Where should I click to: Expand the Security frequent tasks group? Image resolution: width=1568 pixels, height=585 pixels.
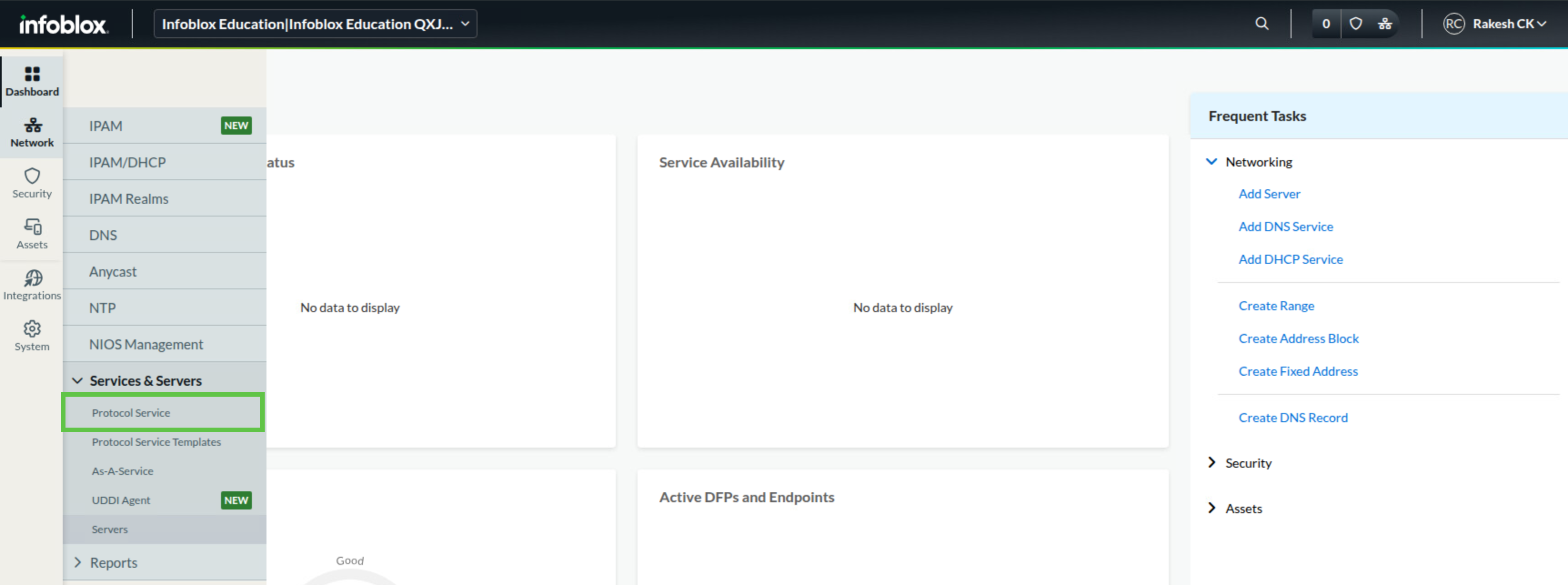1211,463
